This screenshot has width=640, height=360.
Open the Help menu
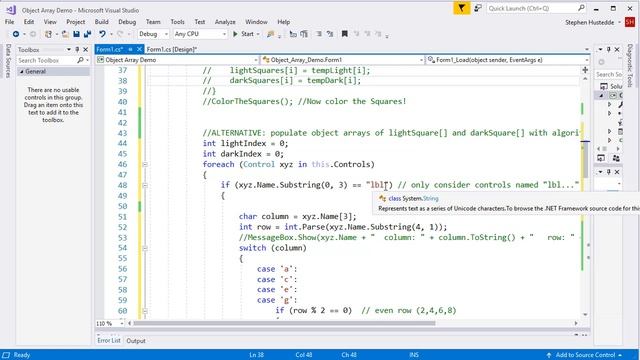pyautogui.click(x=284, y=22)
